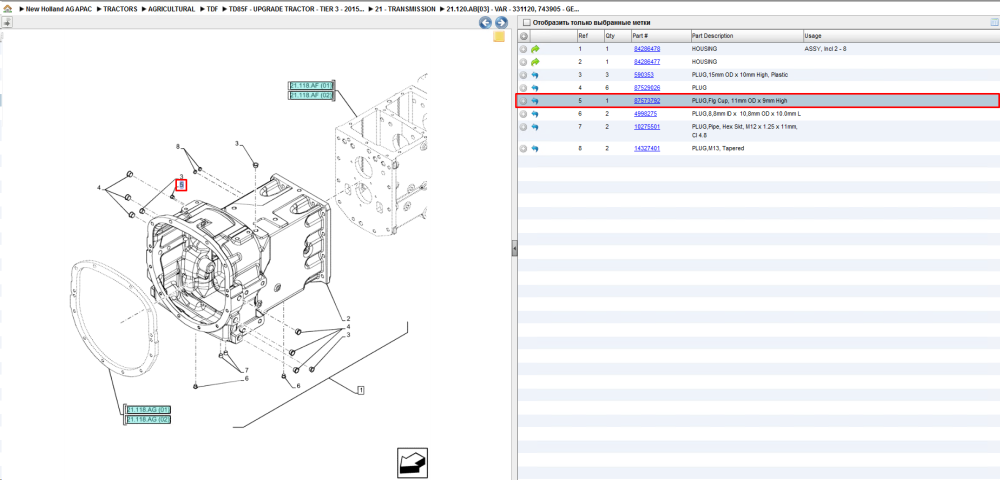Follow diagram reference 21.118.AG (02)
This screenshot has width=1000, height=480.
[x=149, y=419]
